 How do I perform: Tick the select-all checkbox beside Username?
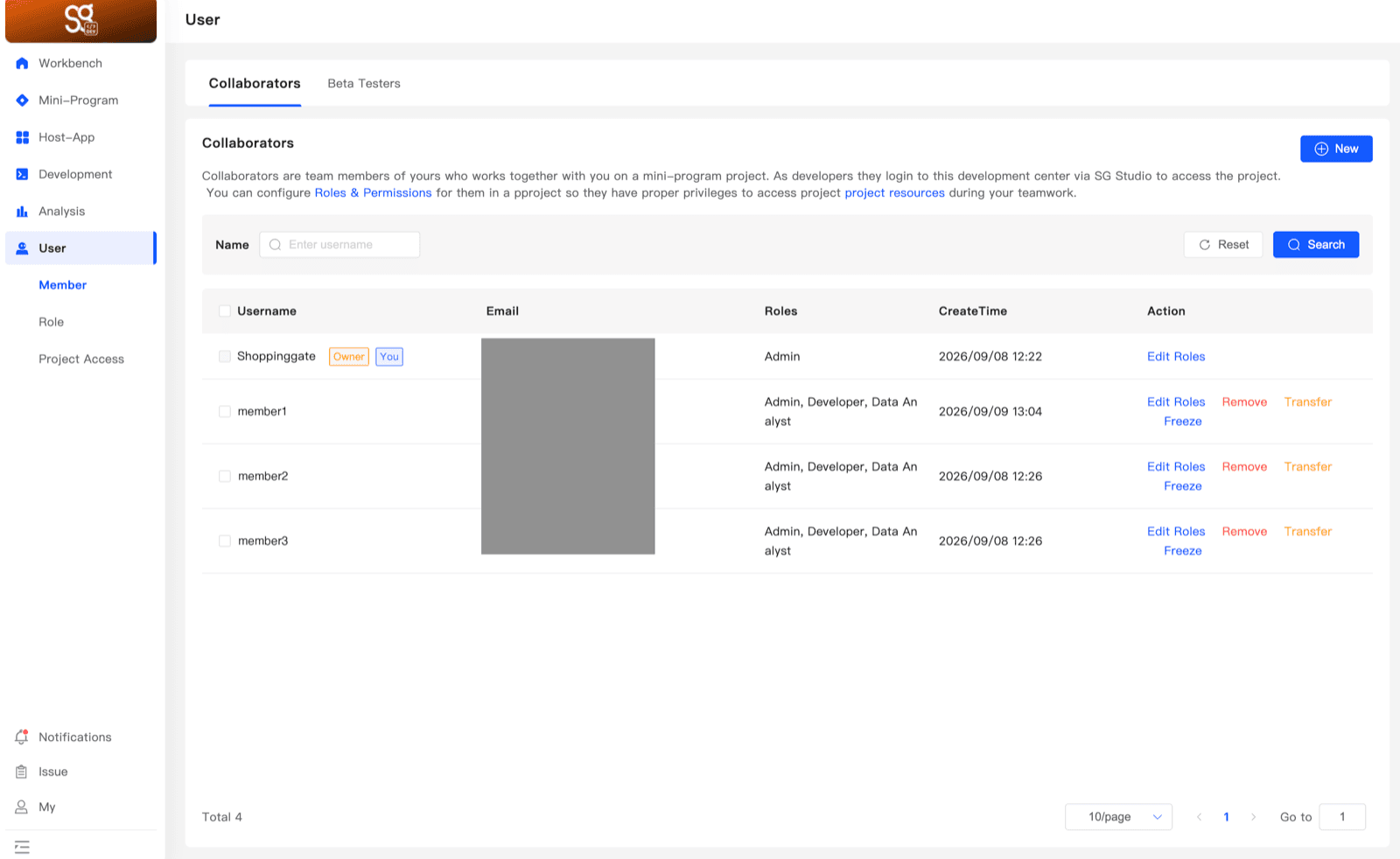coord(225,311)
